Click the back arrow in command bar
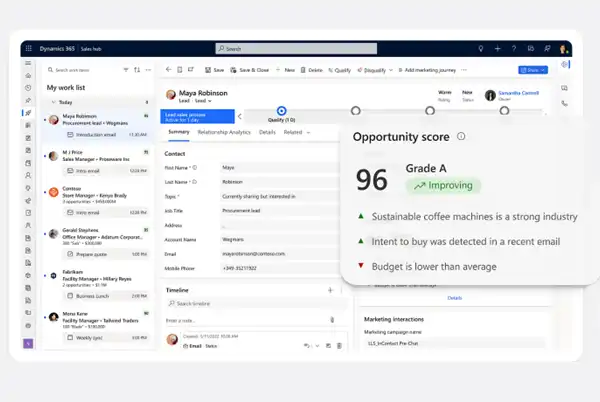Image resolution: width=600 pixels, height=402 pixels. pyautogui.click(x=168, y=70)
